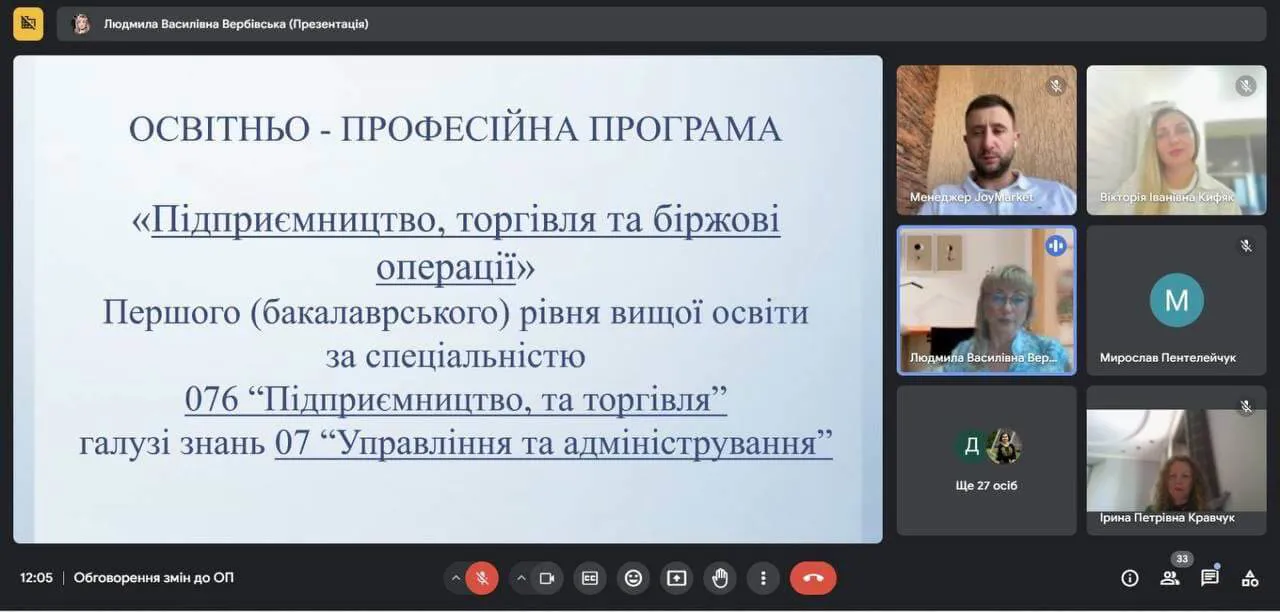Open the three-dot more options menu
The image size is (1280, 612).
tap(763, 578)
